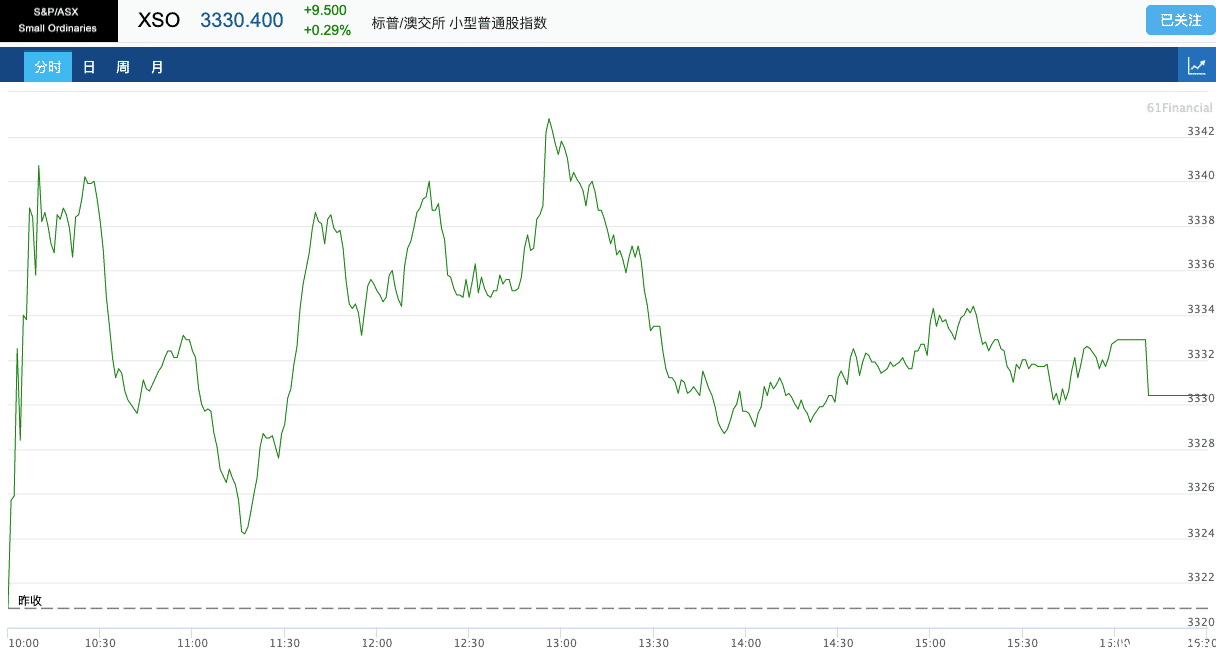Click the 3326 price axis label
The height and width of the screenshot is (658, 1216).
[x=1200, y=487]
